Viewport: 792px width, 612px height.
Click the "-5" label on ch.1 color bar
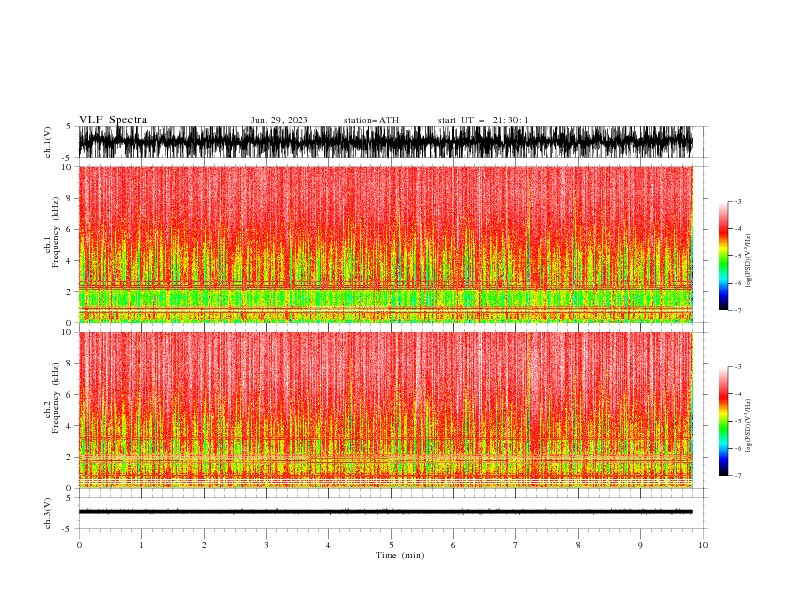point(737,256)
